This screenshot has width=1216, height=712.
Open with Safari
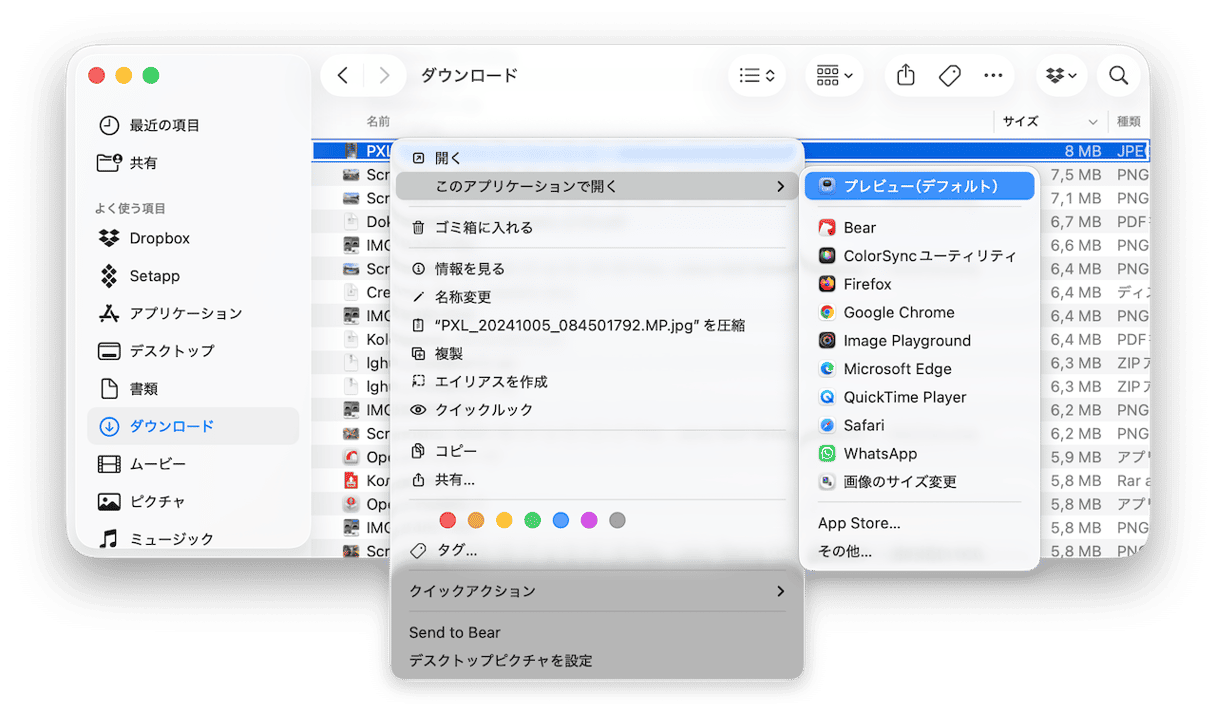point(919,425)
